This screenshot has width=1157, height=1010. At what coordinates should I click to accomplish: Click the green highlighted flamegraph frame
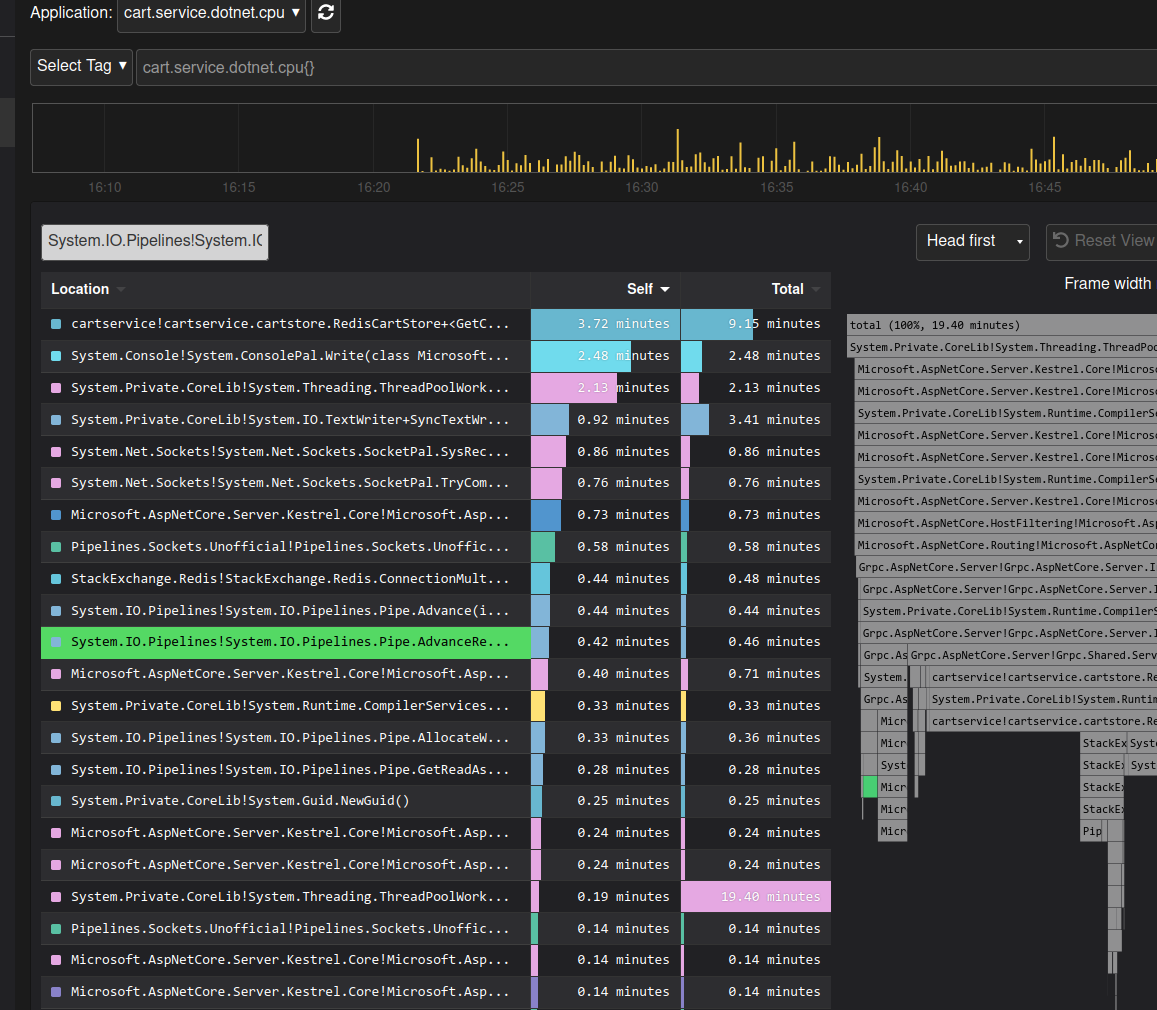click(x=870, y=787)
